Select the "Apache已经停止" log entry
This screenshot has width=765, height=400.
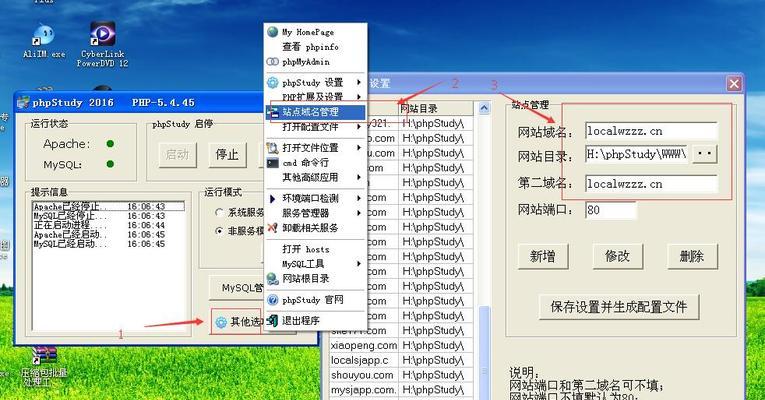pyautogui.click(x=109, y=207)
